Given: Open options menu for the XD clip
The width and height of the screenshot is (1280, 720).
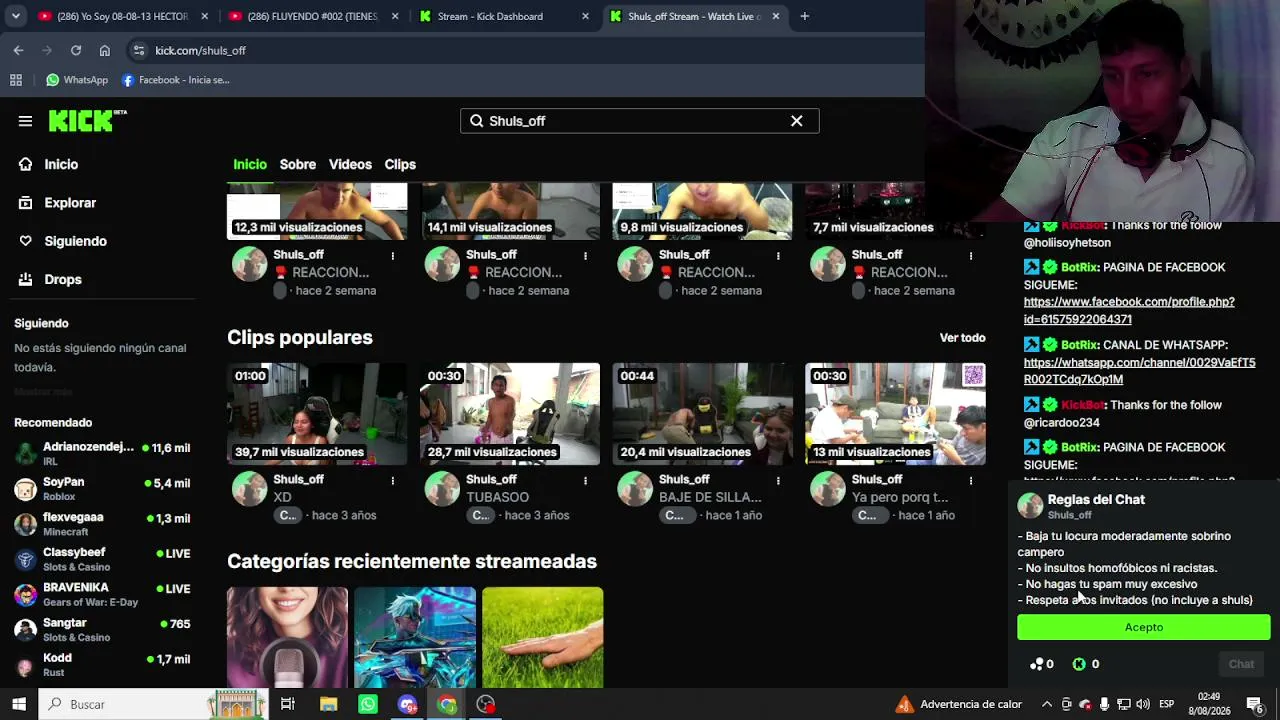Looking at the screenshot, I should [x=393, y=481].
